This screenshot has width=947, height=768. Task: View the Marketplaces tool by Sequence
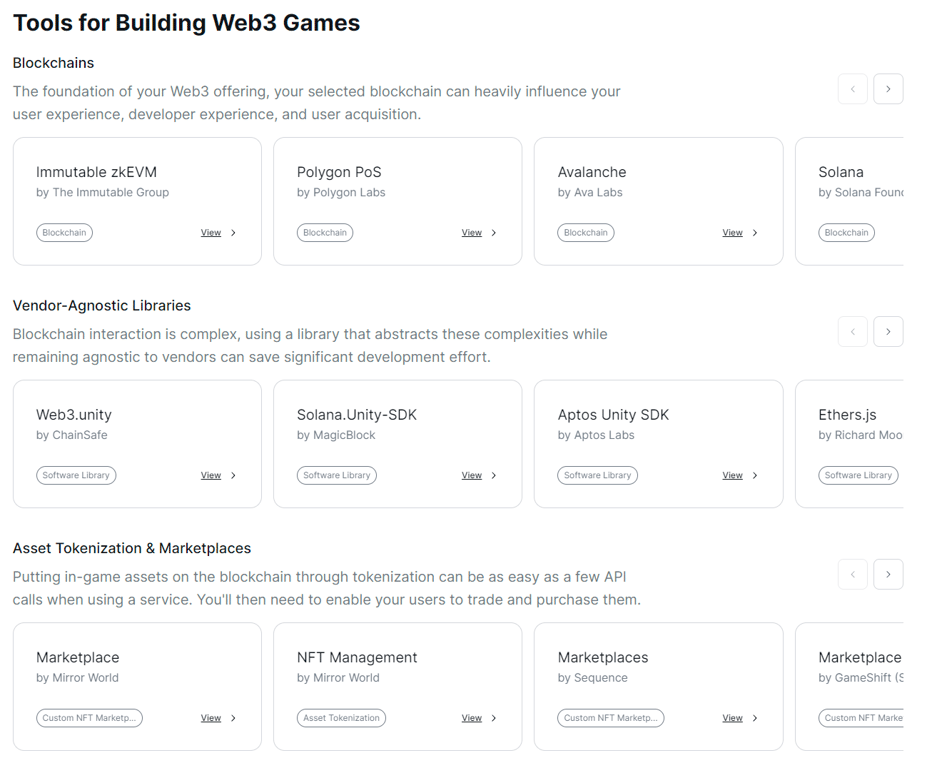(731, 718)
